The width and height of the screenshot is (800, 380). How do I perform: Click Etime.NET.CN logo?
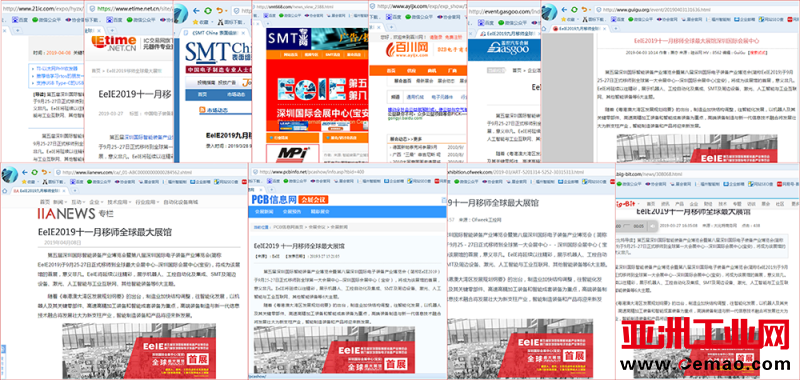(x=114, y=43)
